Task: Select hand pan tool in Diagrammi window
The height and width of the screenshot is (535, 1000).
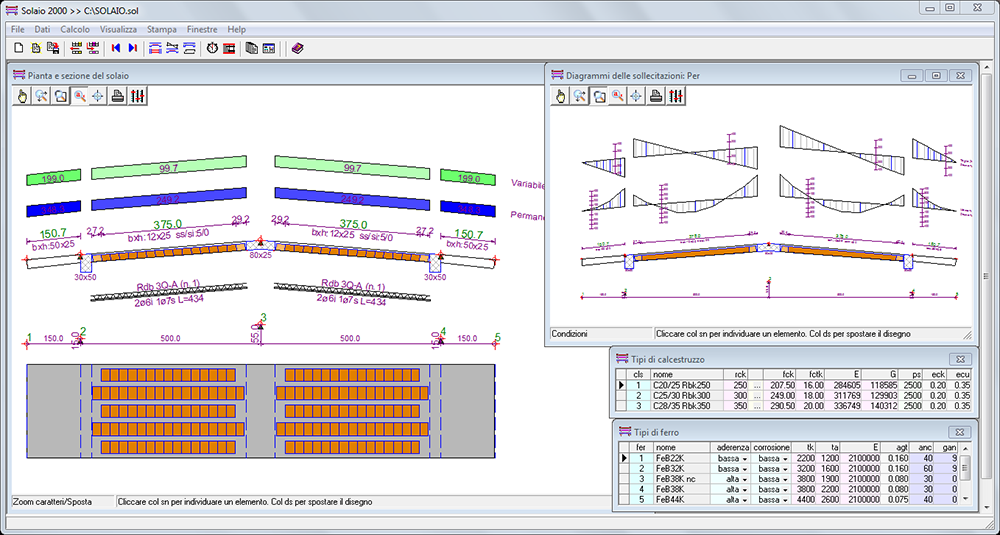Action: tap(561, 96)
